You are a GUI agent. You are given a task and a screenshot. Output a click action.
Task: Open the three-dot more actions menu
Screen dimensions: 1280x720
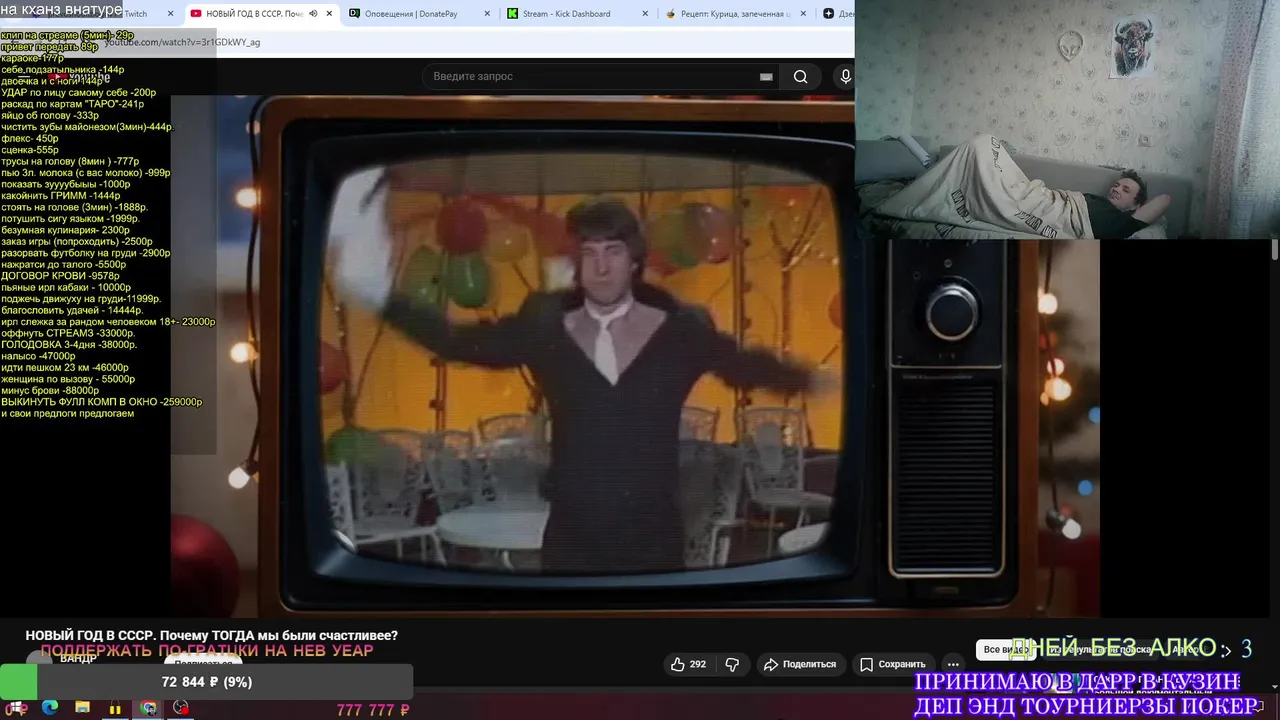coord(953,664)
